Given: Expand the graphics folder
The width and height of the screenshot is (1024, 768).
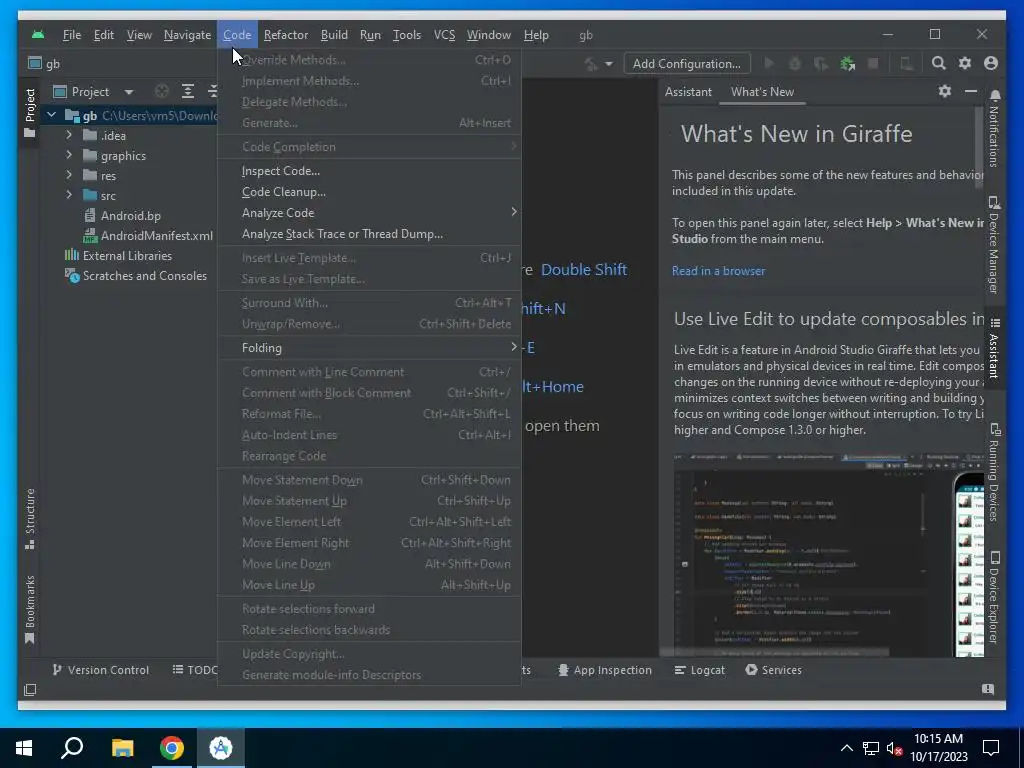Looking at the screenshot, I should [x=69, y=155].
